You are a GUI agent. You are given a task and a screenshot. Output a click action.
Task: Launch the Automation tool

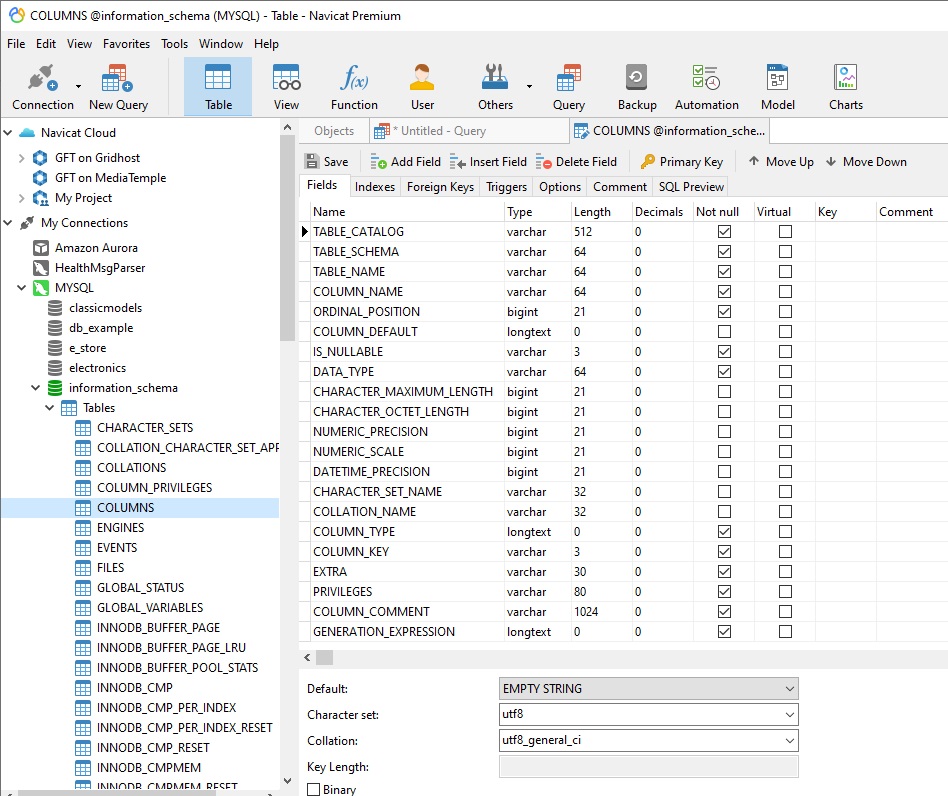coord(706,85)
